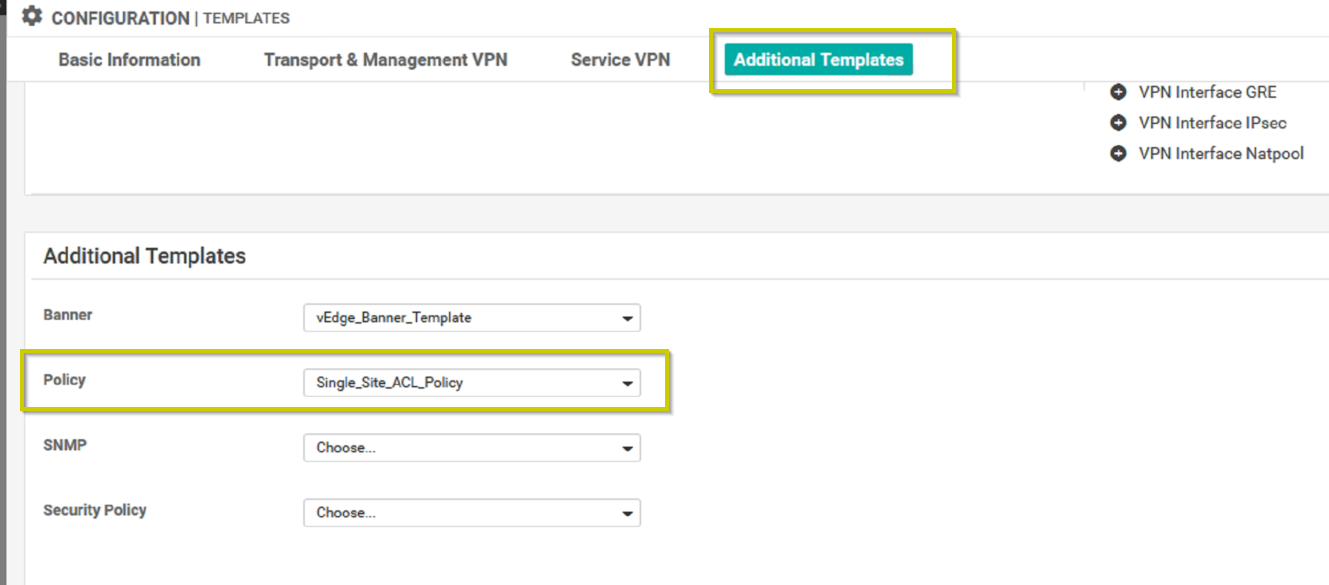Click the Security Policy field label
This screenshot has height=585, width=1329.
(x=95, y=510)
